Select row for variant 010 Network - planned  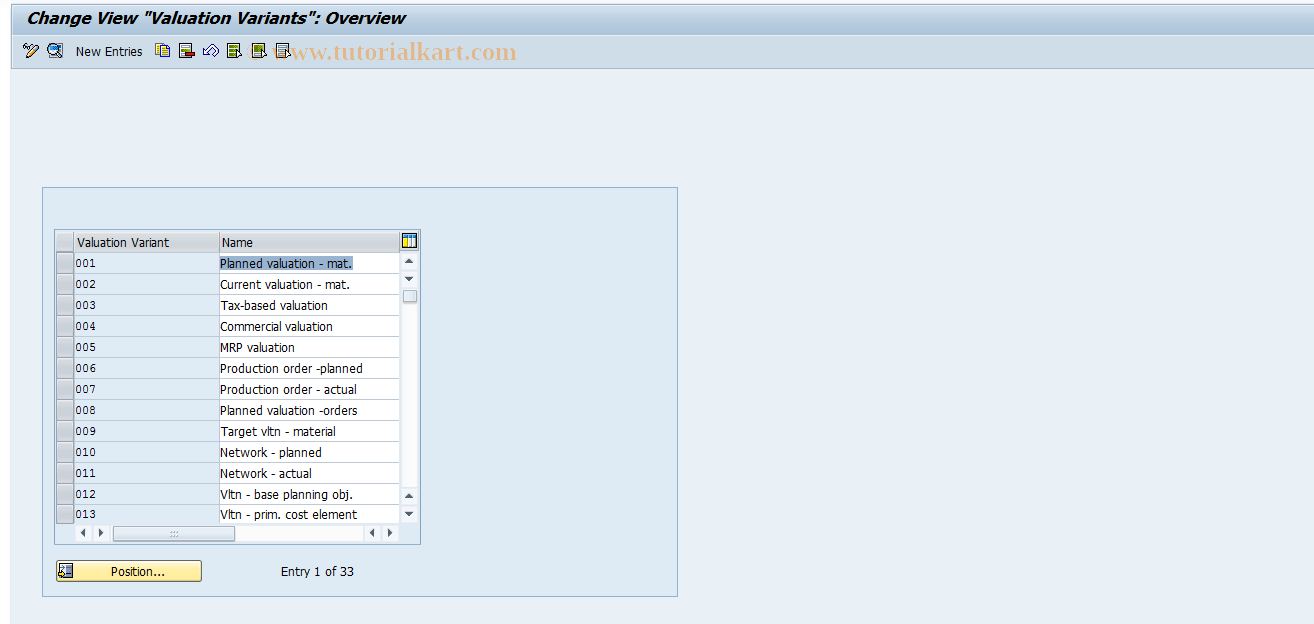pyautogui.click(x=64, y=451)
